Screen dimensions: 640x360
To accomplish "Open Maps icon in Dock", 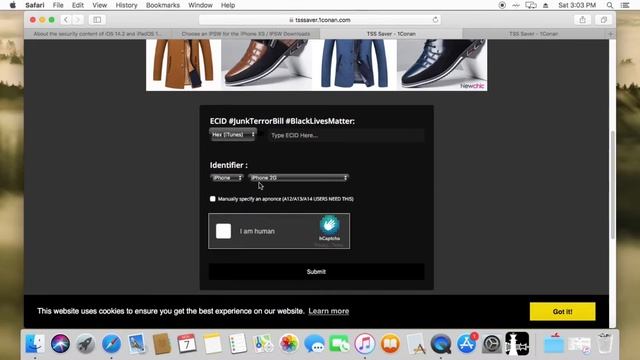I will coord(263,344).
